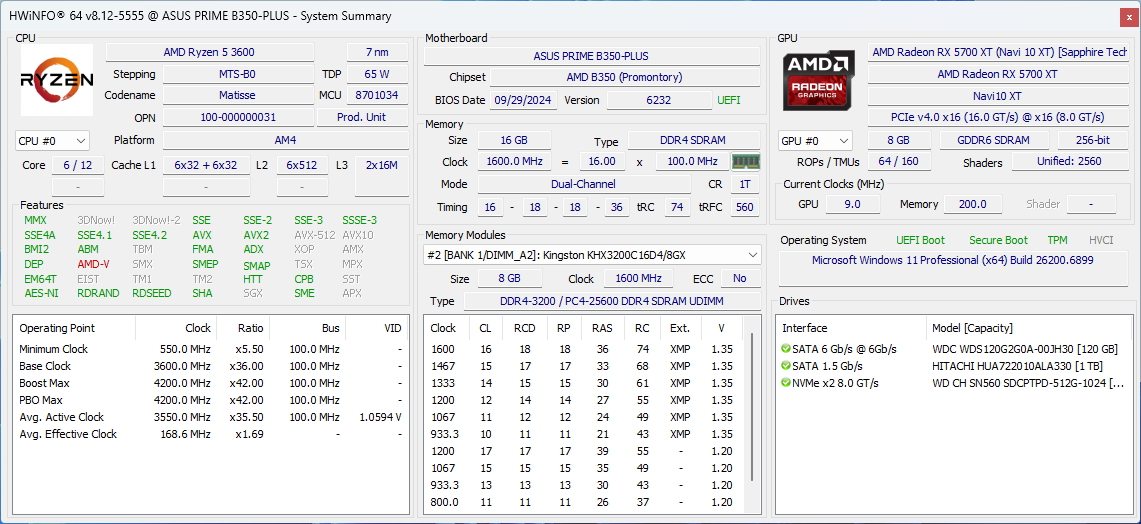The width and height of the screenshot is (1141, 524).
Task: Click the Secure Boot status label
Action: click(998, 240)
